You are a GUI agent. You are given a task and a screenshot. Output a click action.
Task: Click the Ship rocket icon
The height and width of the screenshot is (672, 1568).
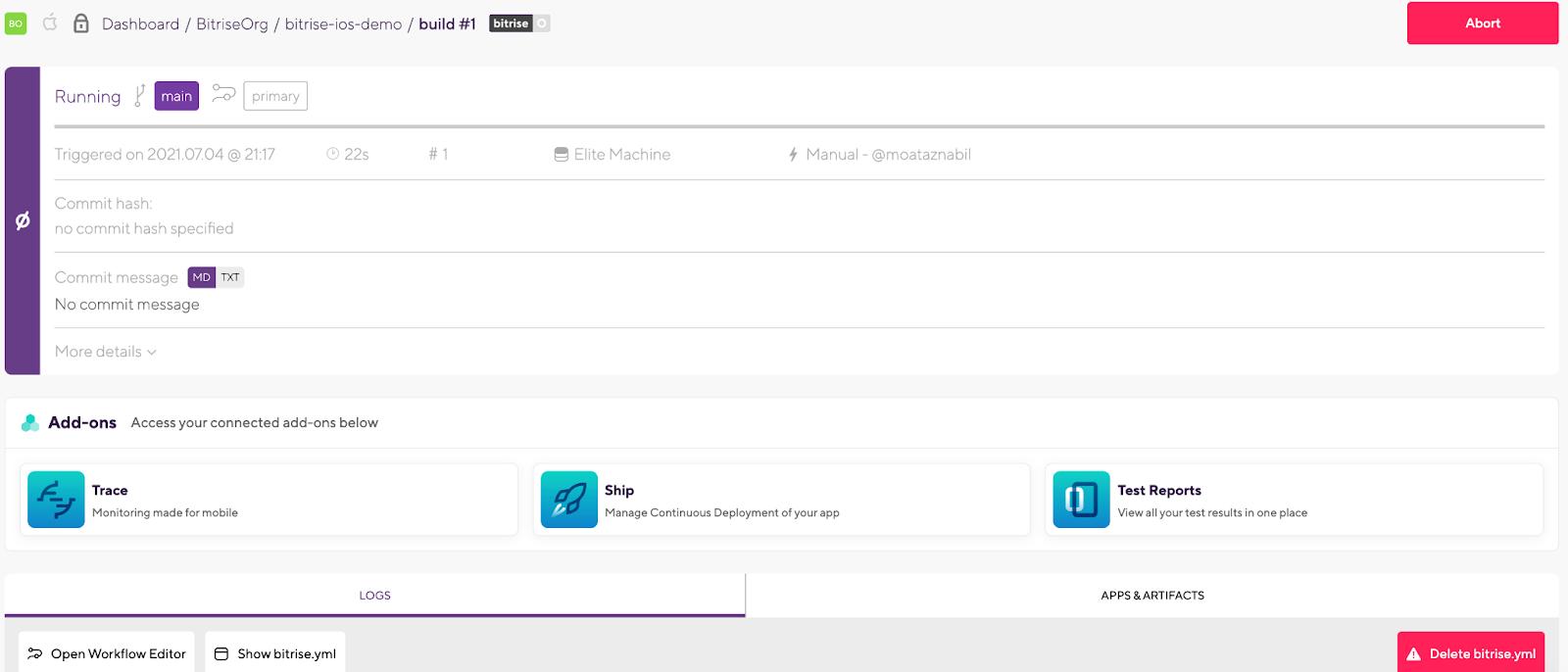569,500
